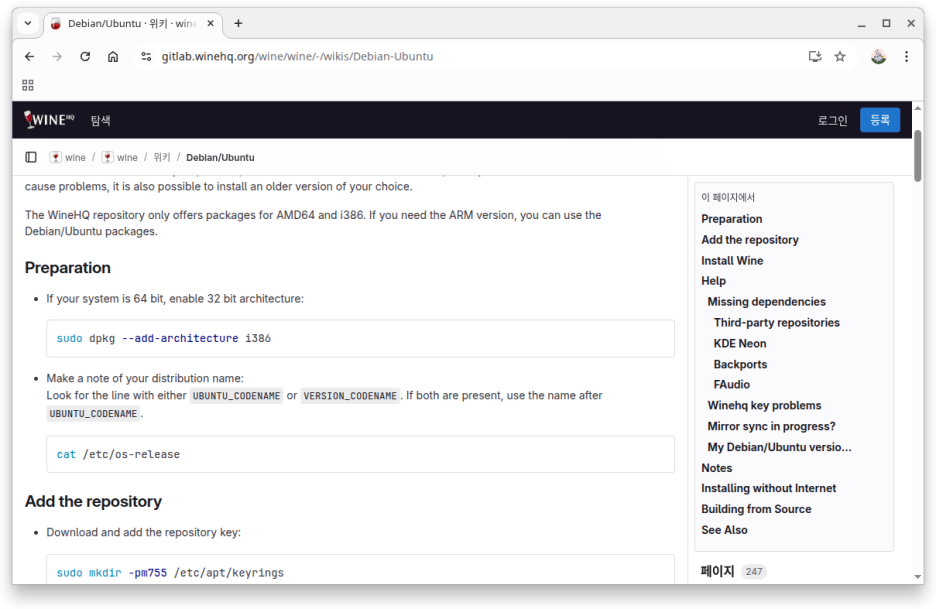Click the scrollbar up arrow

(917, 108)
